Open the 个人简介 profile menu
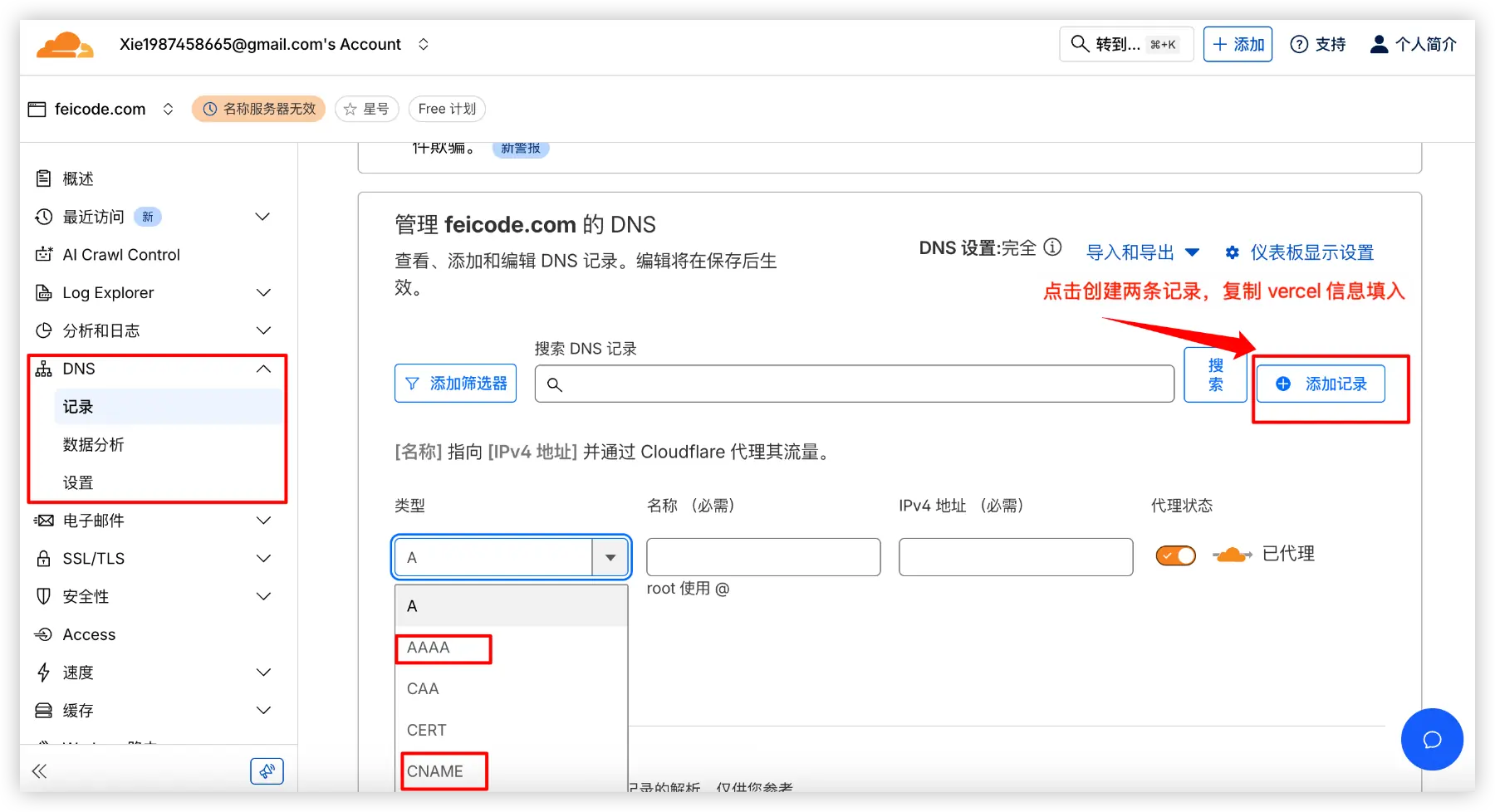The height and width of the screenshot is (812, 1495). click(1413, 44)
